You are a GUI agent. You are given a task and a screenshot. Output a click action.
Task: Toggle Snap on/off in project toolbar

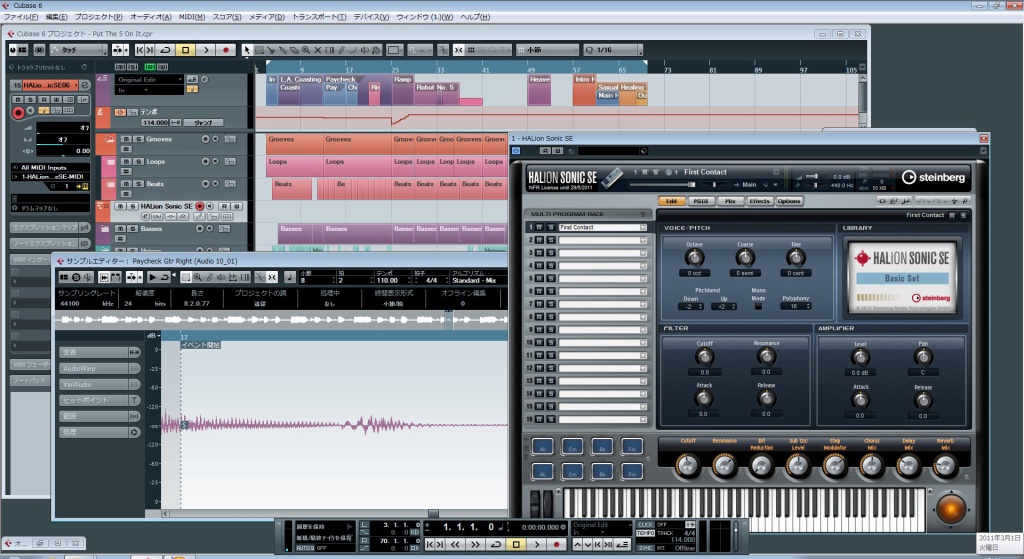(x=458, y=50)
